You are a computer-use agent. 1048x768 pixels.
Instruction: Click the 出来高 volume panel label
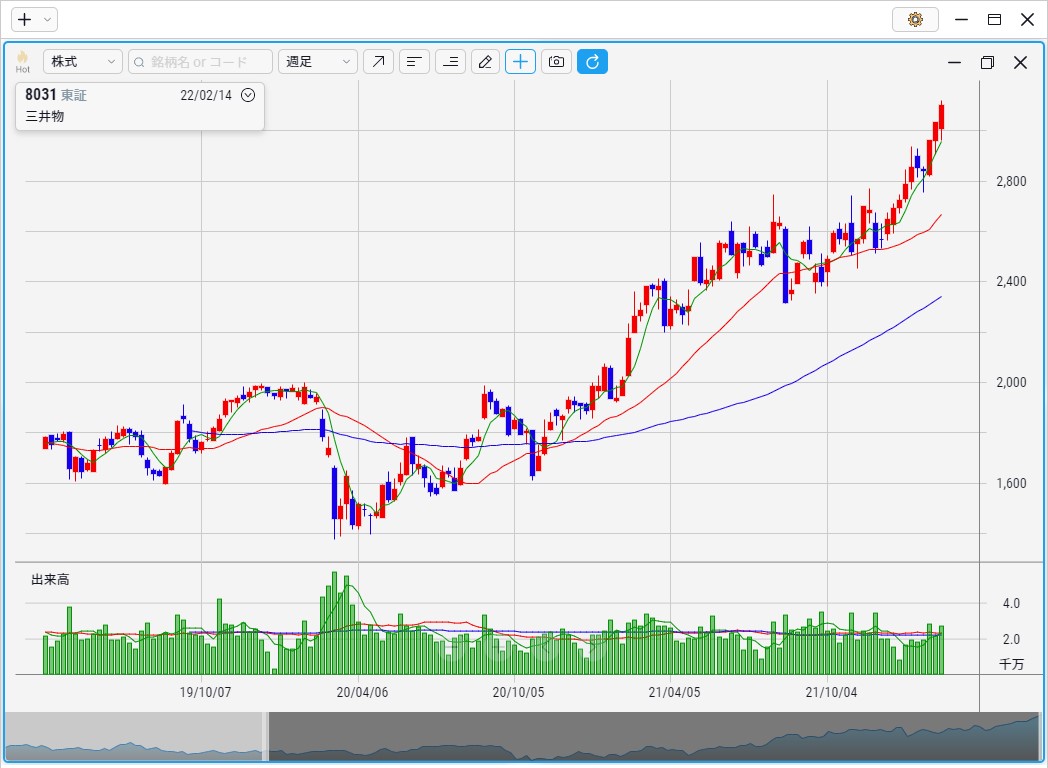[50, 580]
